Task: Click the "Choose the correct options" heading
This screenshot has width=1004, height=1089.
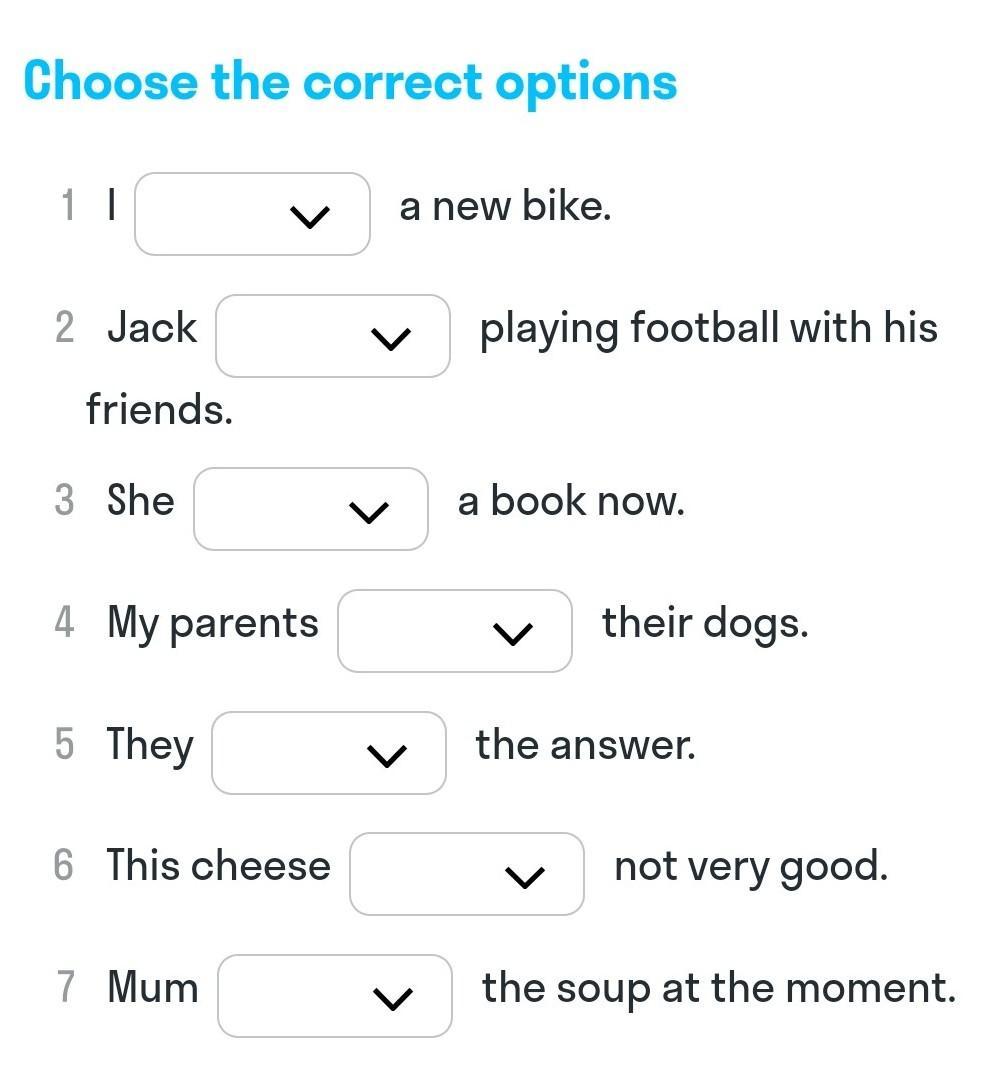Action: (350, 81)
